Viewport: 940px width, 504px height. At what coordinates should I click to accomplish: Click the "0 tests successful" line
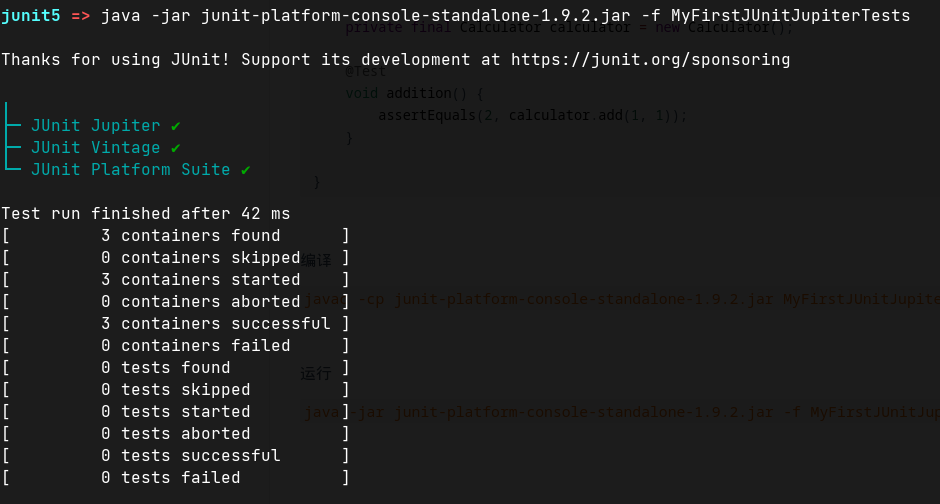(190, 456)
